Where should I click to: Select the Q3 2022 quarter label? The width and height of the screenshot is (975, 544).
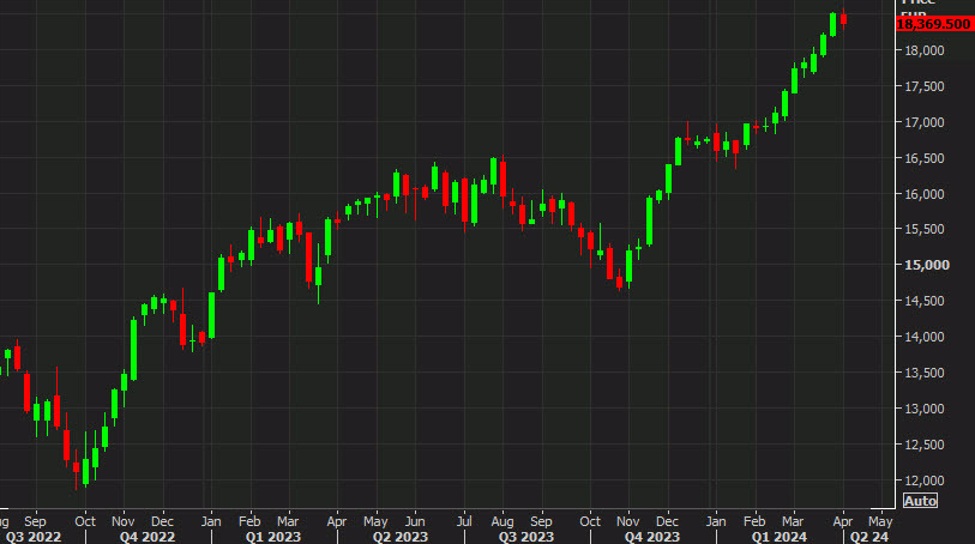tap(34, 537)
